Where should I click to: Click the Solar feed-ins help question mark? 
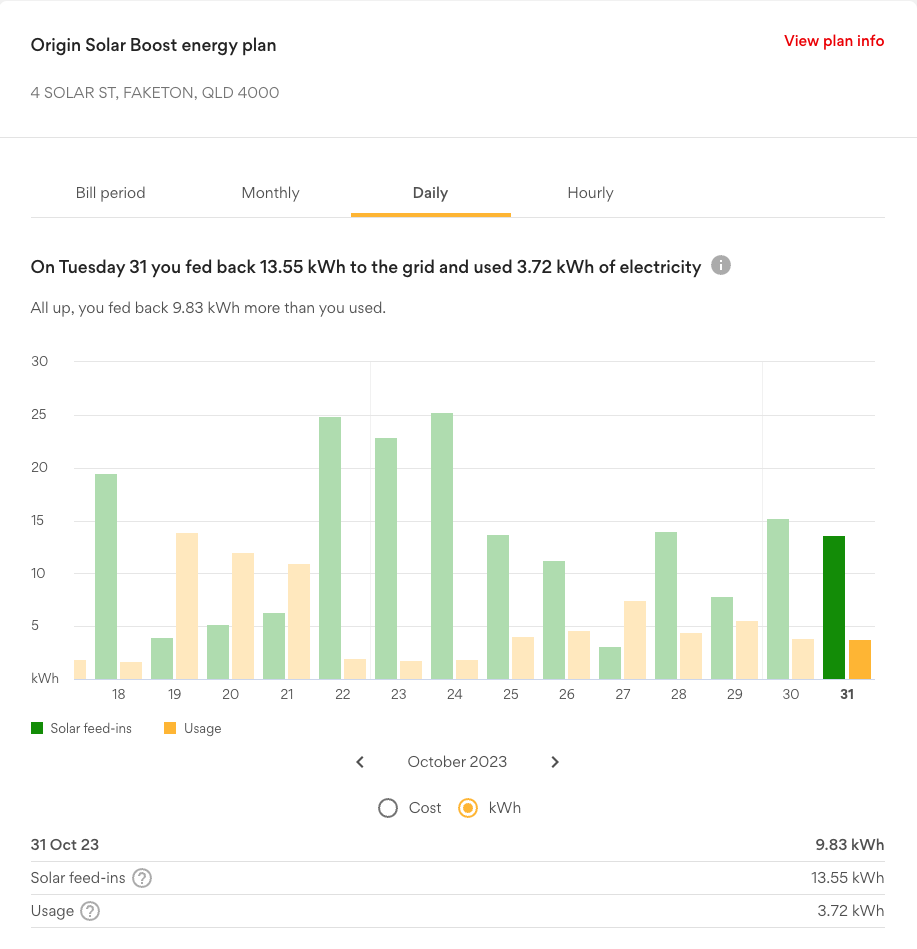pos(141,878)
